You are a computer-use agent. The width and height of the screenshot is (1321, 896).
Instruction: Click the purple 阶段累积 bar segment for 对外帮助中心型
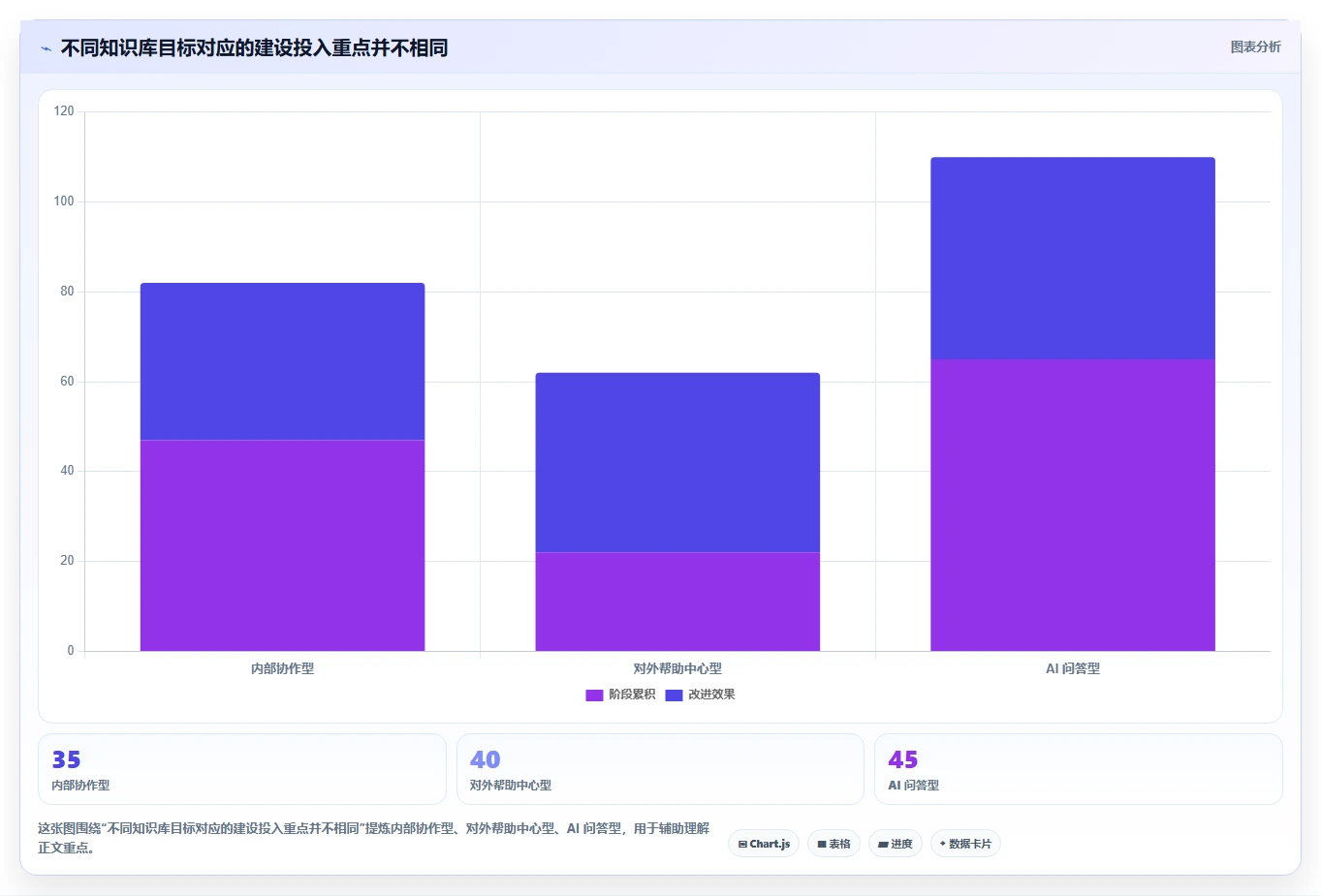(677, 602)
